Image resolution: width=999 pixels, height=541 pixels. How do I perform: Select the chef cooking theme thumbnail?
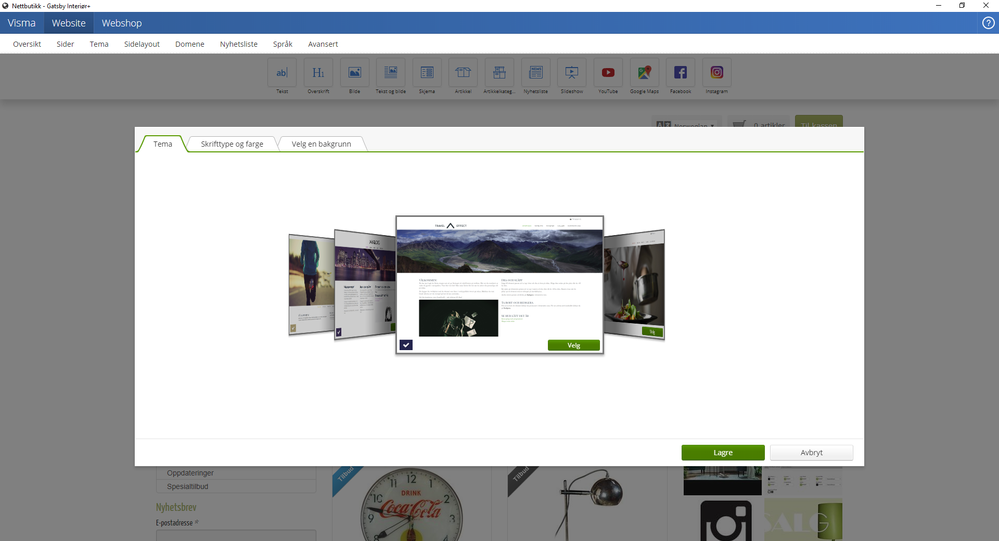point(634,284)
